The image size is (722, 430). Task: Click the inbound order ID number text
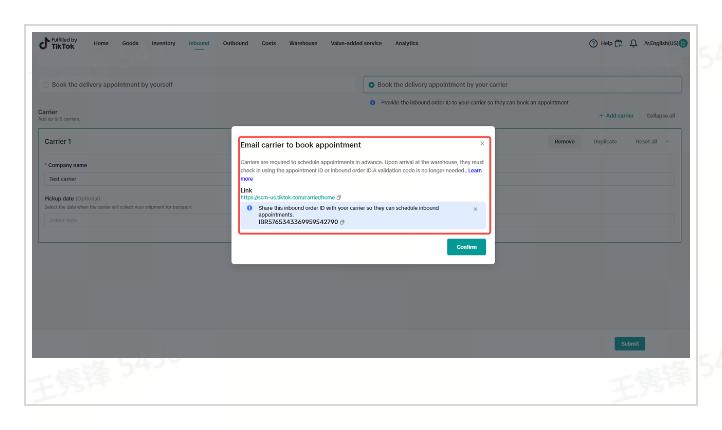[x=298, y=222]
